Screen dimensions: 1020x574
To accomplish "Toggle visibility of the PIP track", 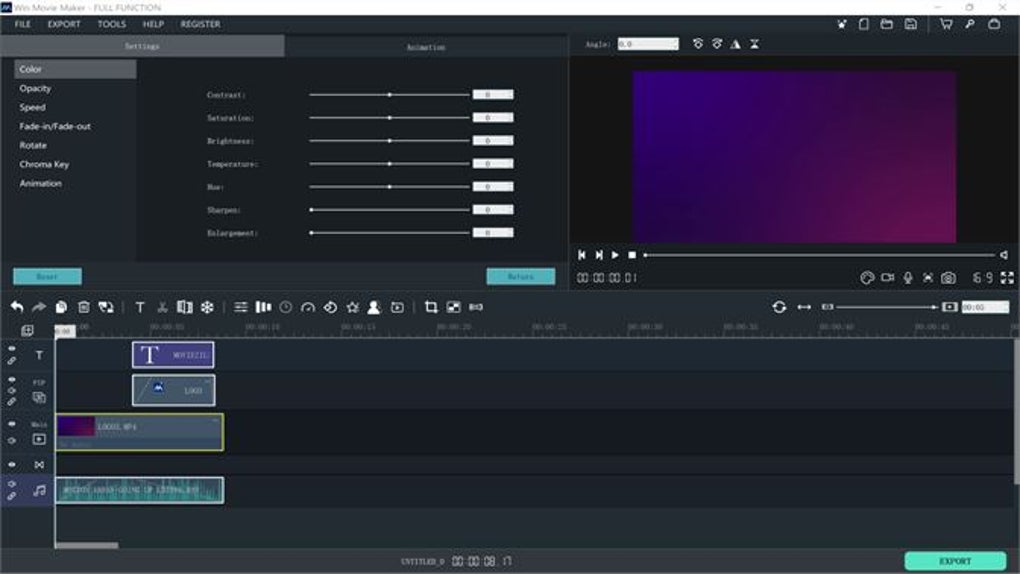I will tap(12, 379).
